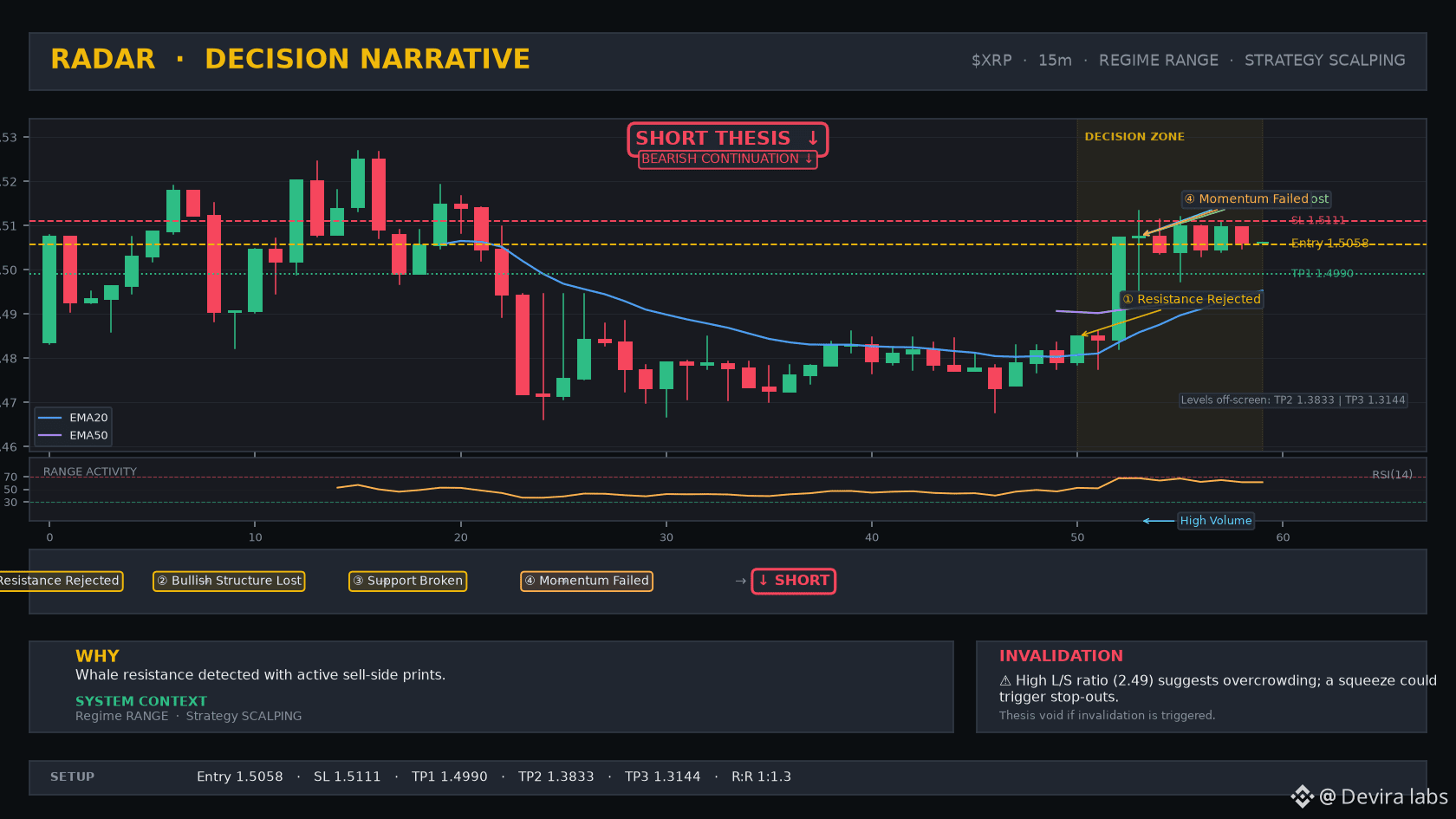Click the Thesis void note
Image resolution: width=1456 pixels, height=819 pixels.
pyautogui.click(x=1108, y=715)
